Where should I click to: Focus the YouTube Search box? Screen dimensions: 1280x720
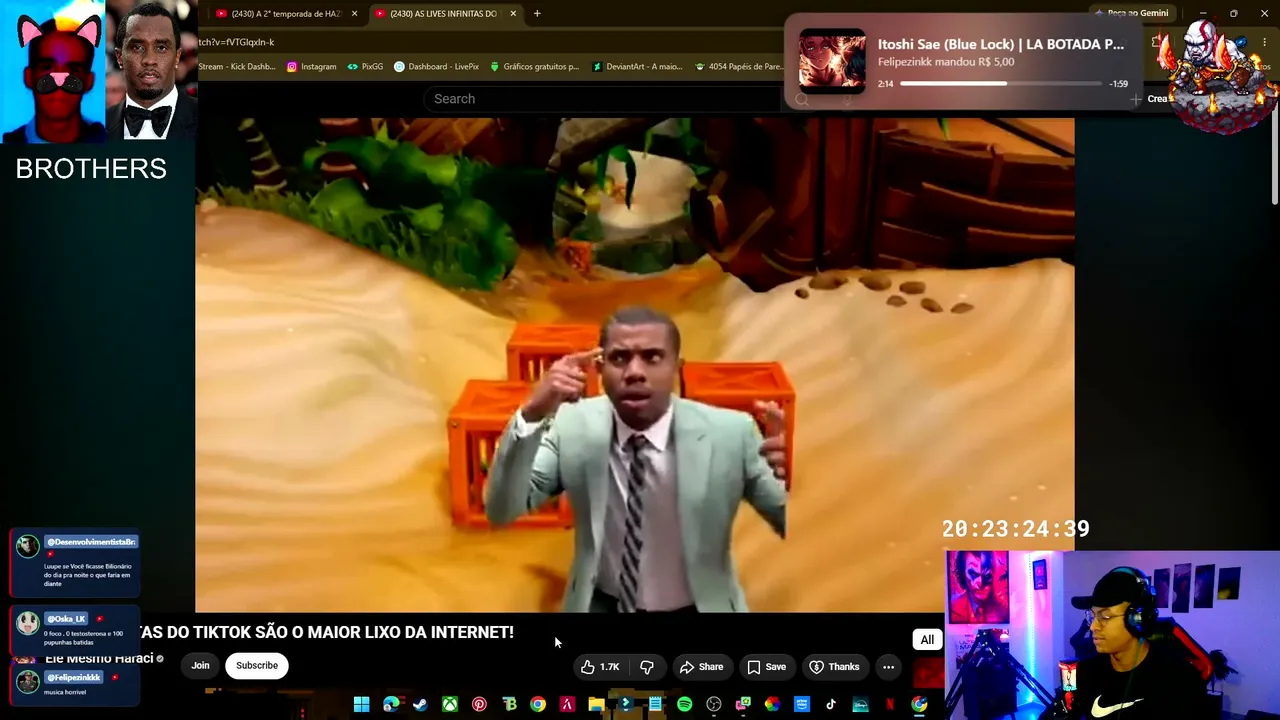pyautogui.click(x=602, y=99)
